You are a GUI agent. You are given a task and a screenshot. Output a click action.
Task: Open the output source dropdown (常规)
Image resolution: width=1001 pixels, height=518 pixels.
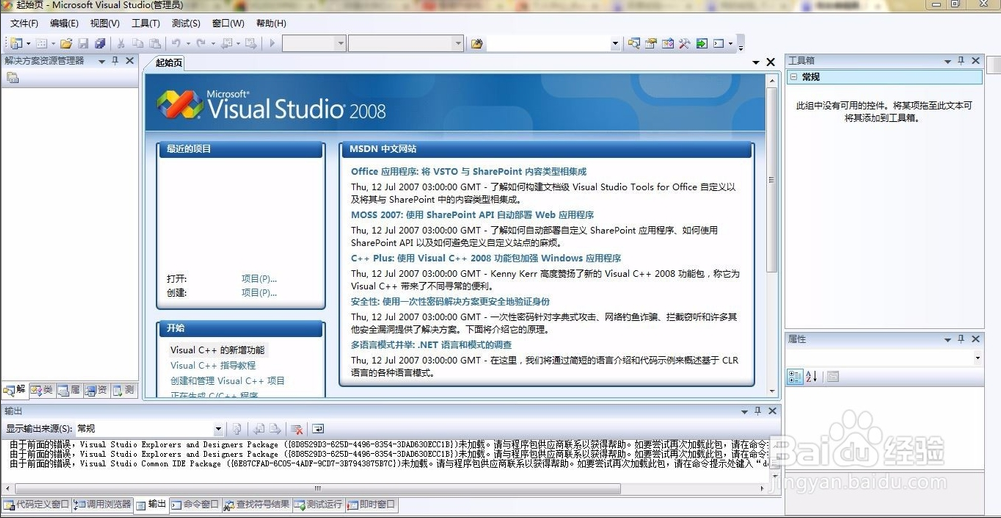coord(218,429)
